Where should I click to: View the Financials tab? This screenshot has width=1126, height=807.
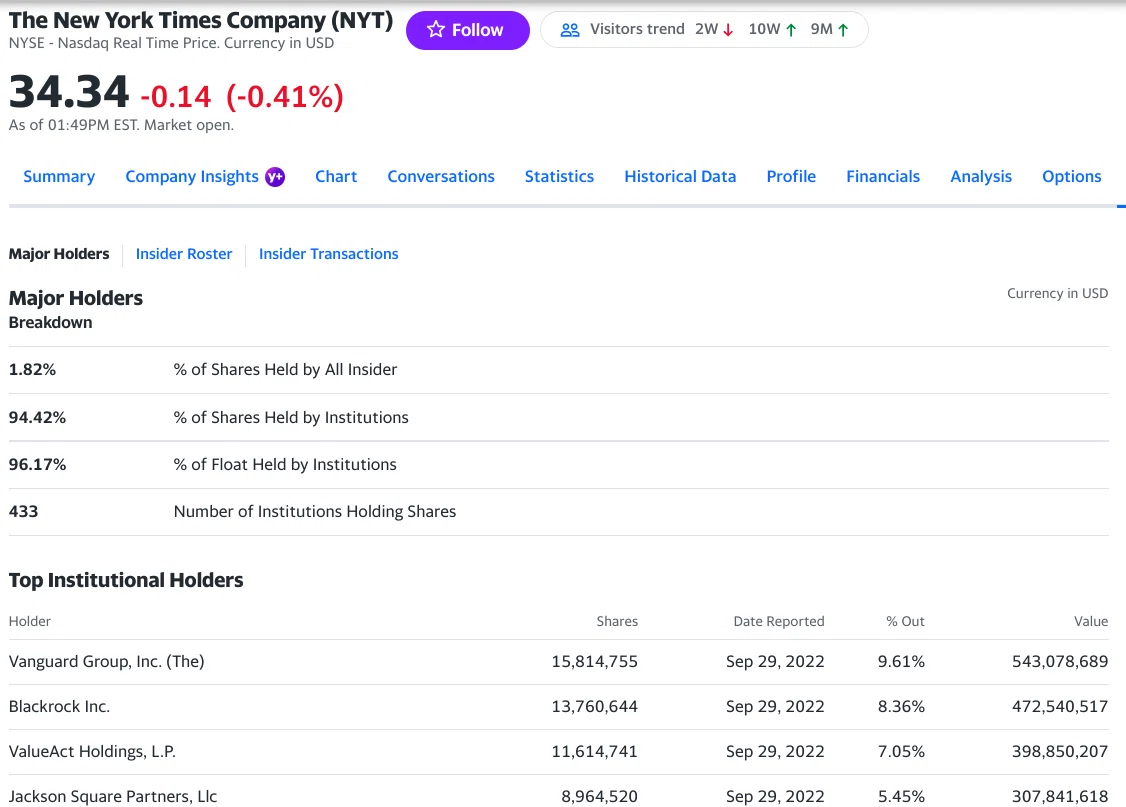[x=883, y=177]
